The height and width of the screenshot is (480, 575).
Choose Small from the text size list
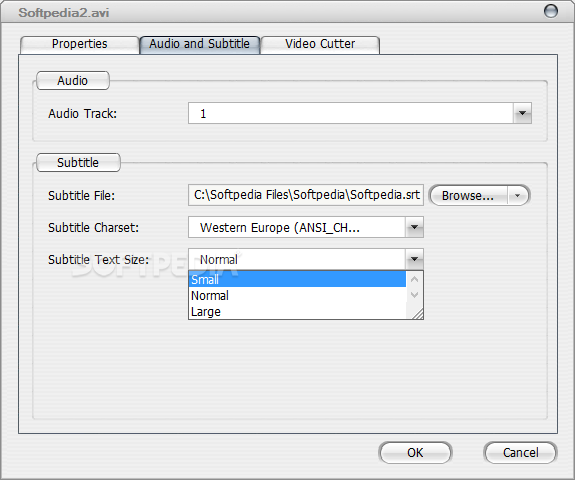tap(297, 279)
